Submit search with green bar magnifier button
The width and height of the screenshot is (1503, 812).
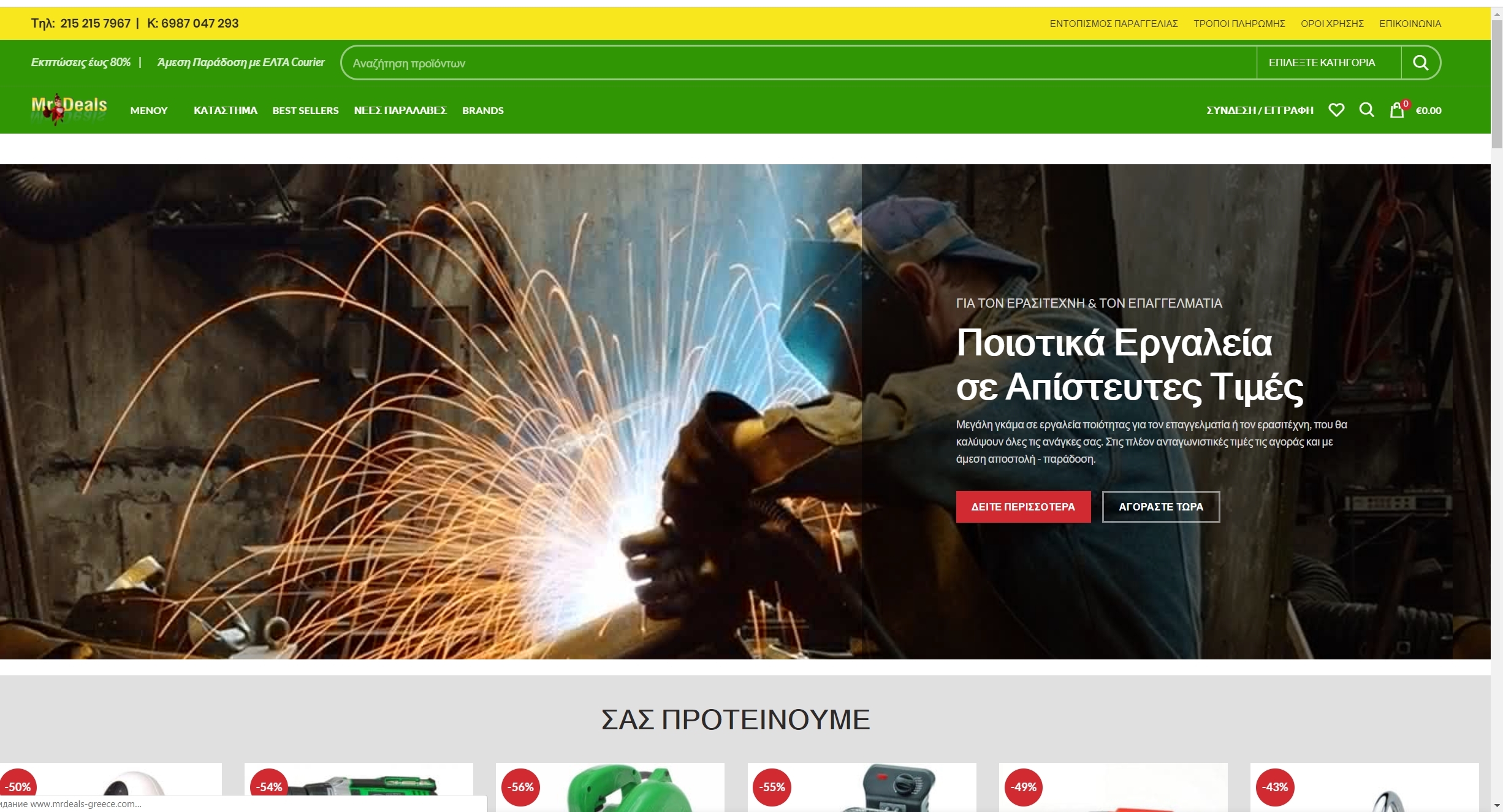click(x=1420, y=63)
